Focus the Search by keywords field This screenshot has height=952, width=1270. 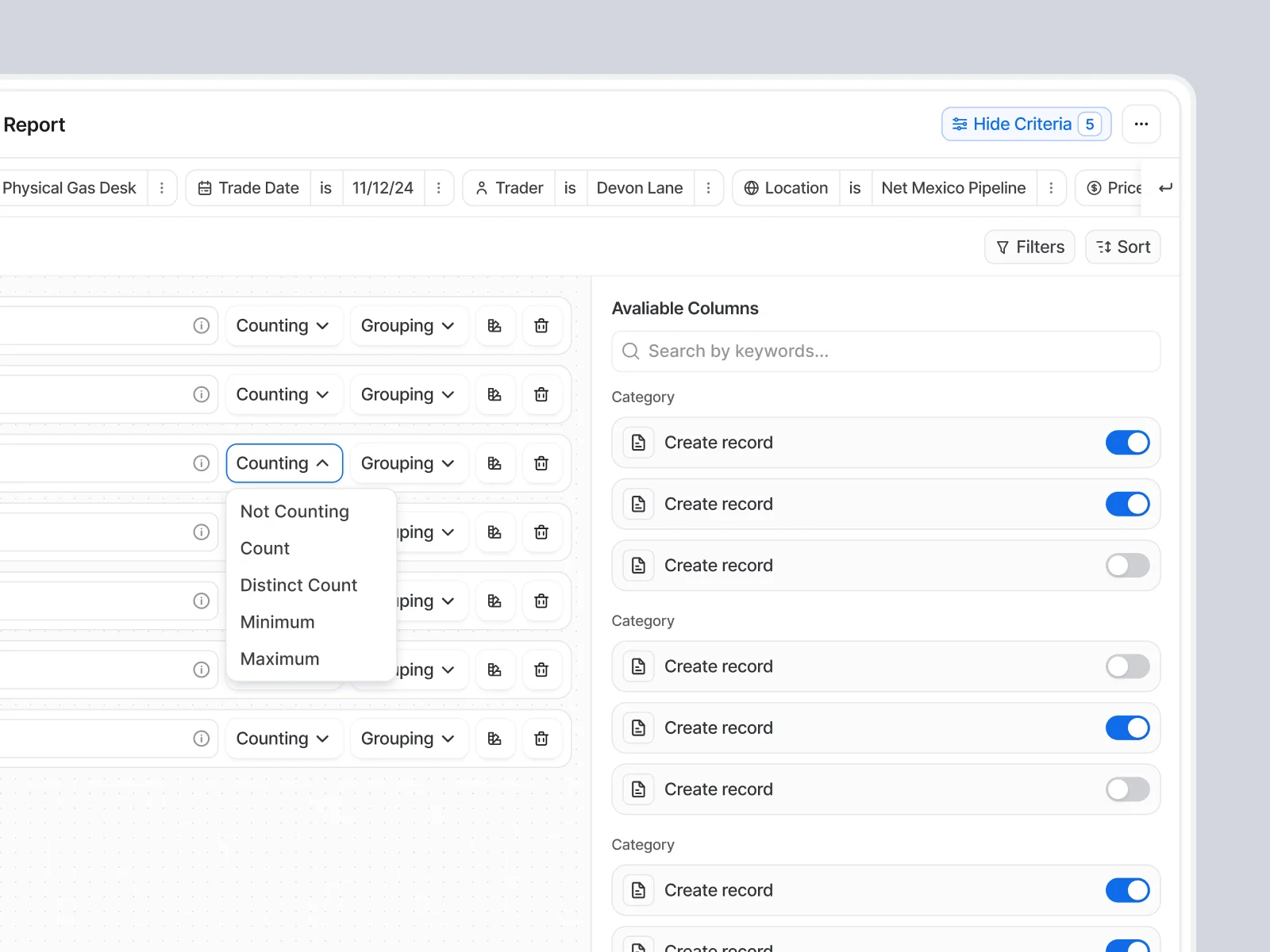point(886,351)
